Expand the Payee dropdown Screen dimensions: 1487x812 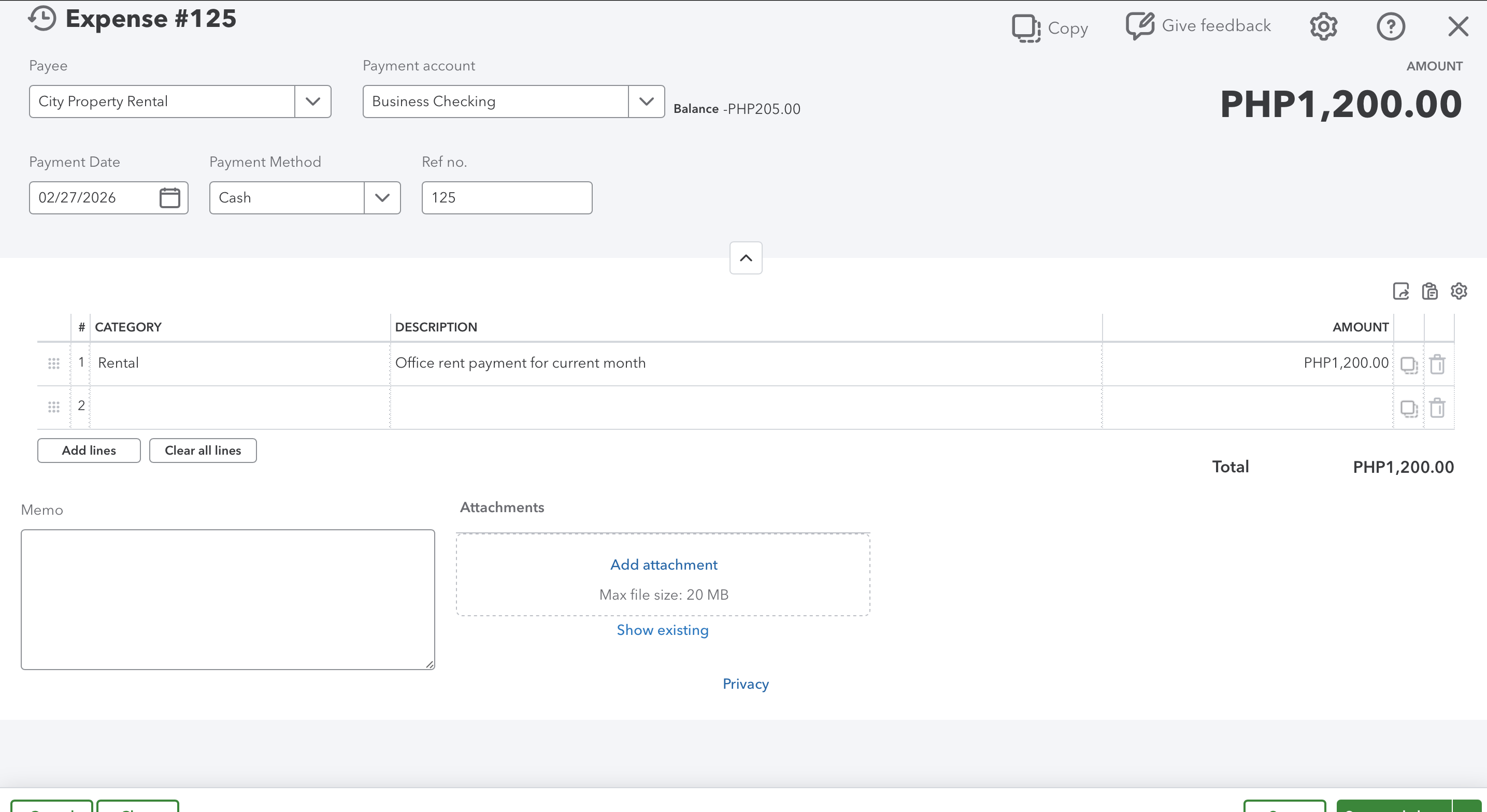(312, 102)
